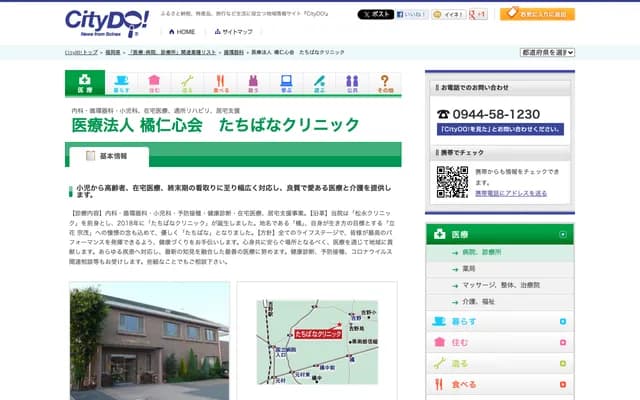Open 薬局 in the sidebar
Viewport: 640px width, 400px height.
click(x=469, y=269)
